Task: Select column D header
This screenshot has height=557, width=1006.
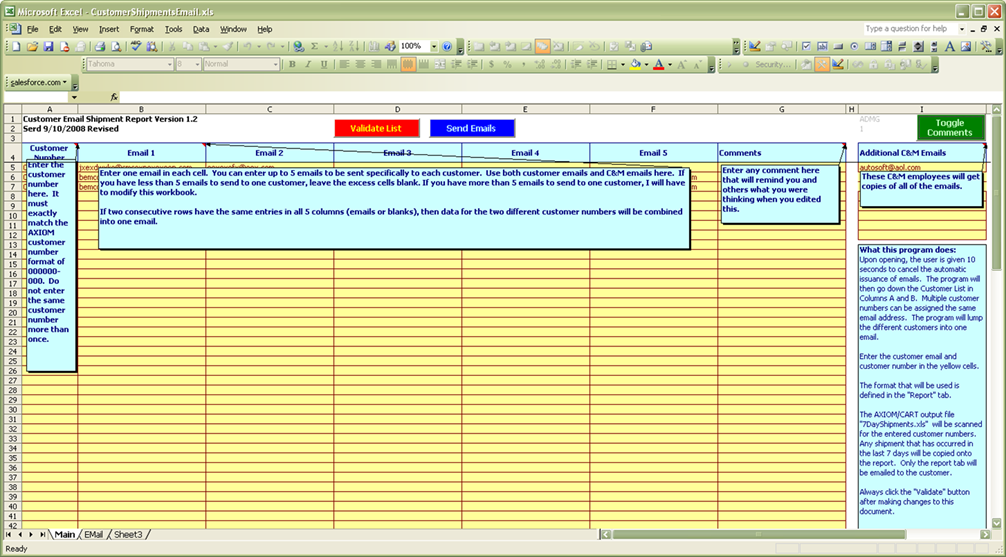Action: [x=397, y=110]
